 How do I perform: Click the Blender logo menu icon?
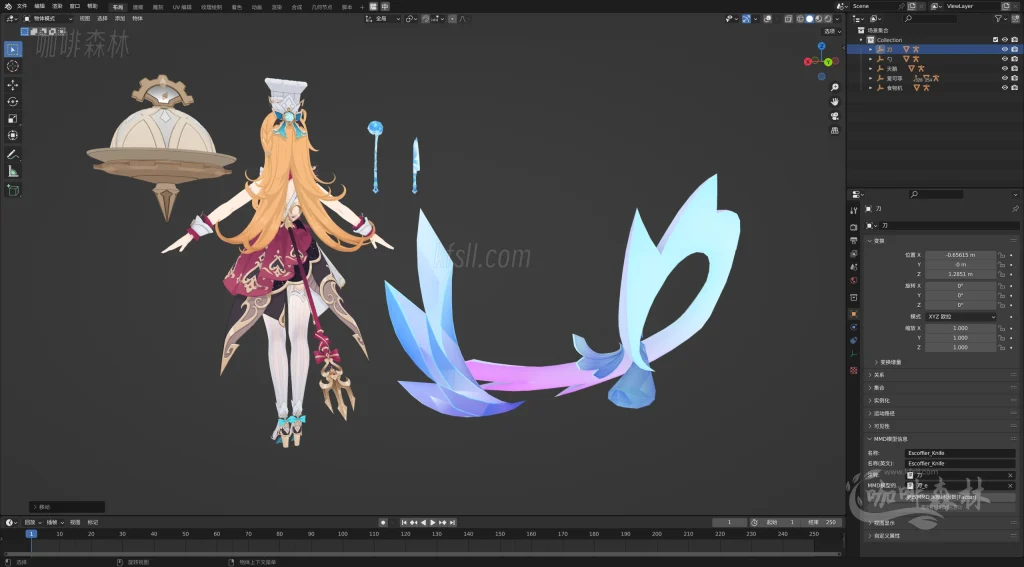[x=8, y=7]
